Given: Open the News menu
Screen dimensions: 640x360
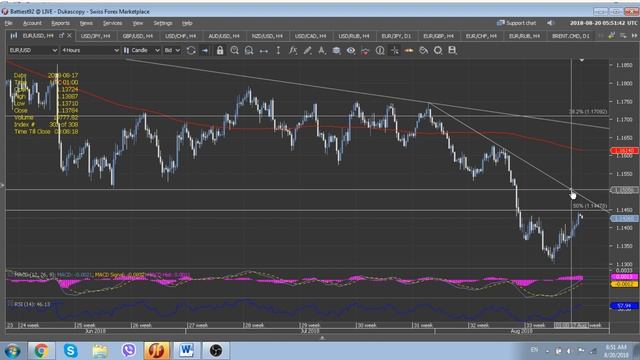Looking at the screenshot, I should [x=86, y=23].
